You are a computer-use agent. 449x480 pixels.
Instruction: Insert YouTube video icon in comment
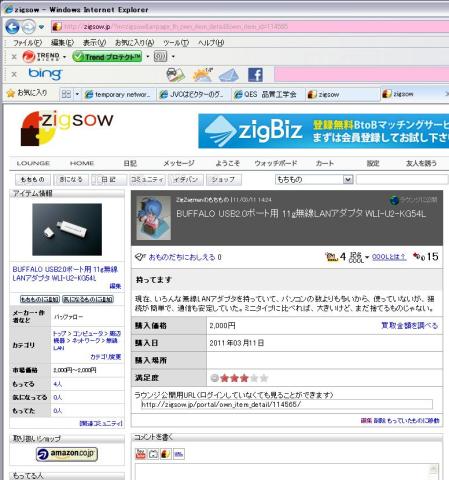[141, 454]
